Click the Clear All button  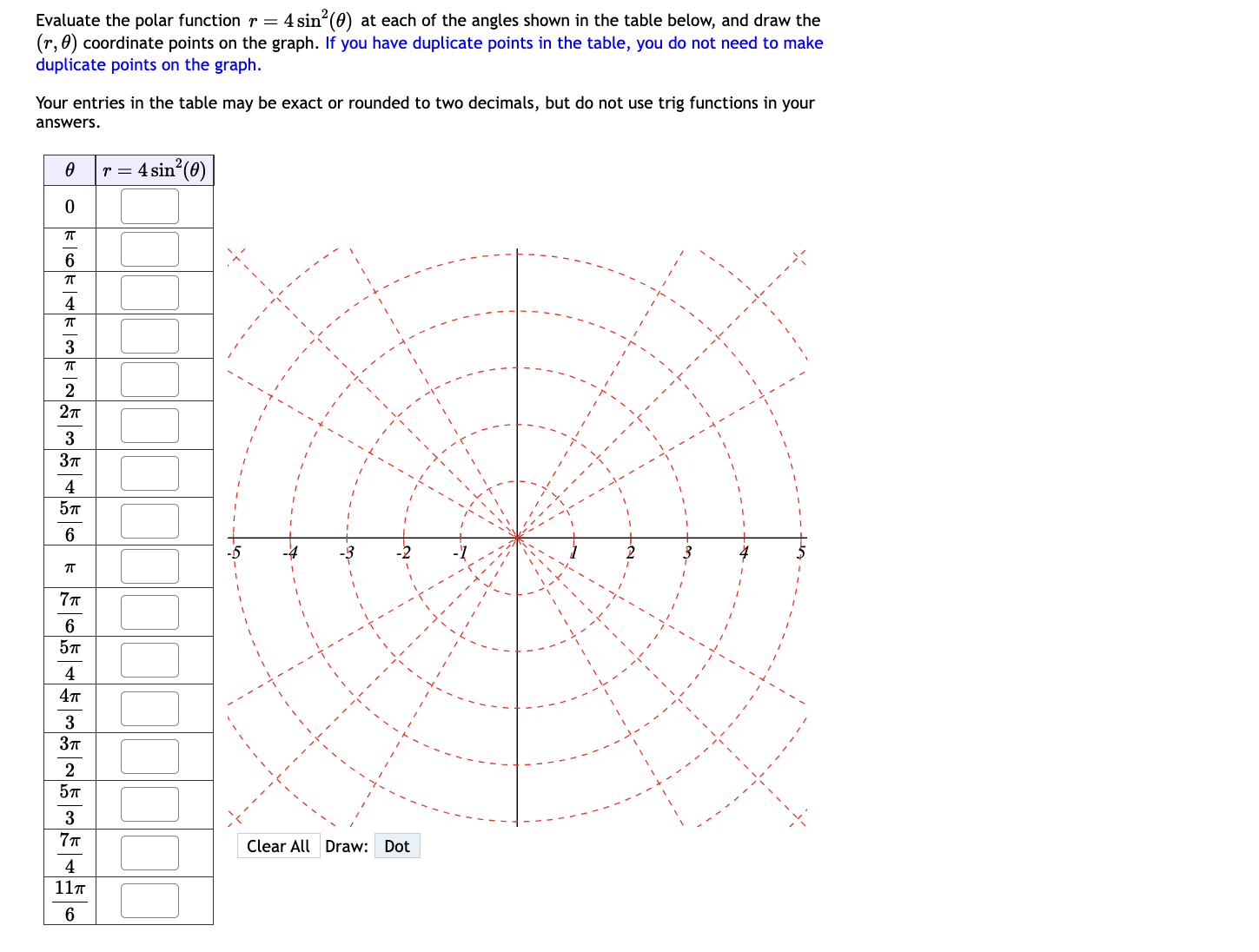(x=278, y=845)
